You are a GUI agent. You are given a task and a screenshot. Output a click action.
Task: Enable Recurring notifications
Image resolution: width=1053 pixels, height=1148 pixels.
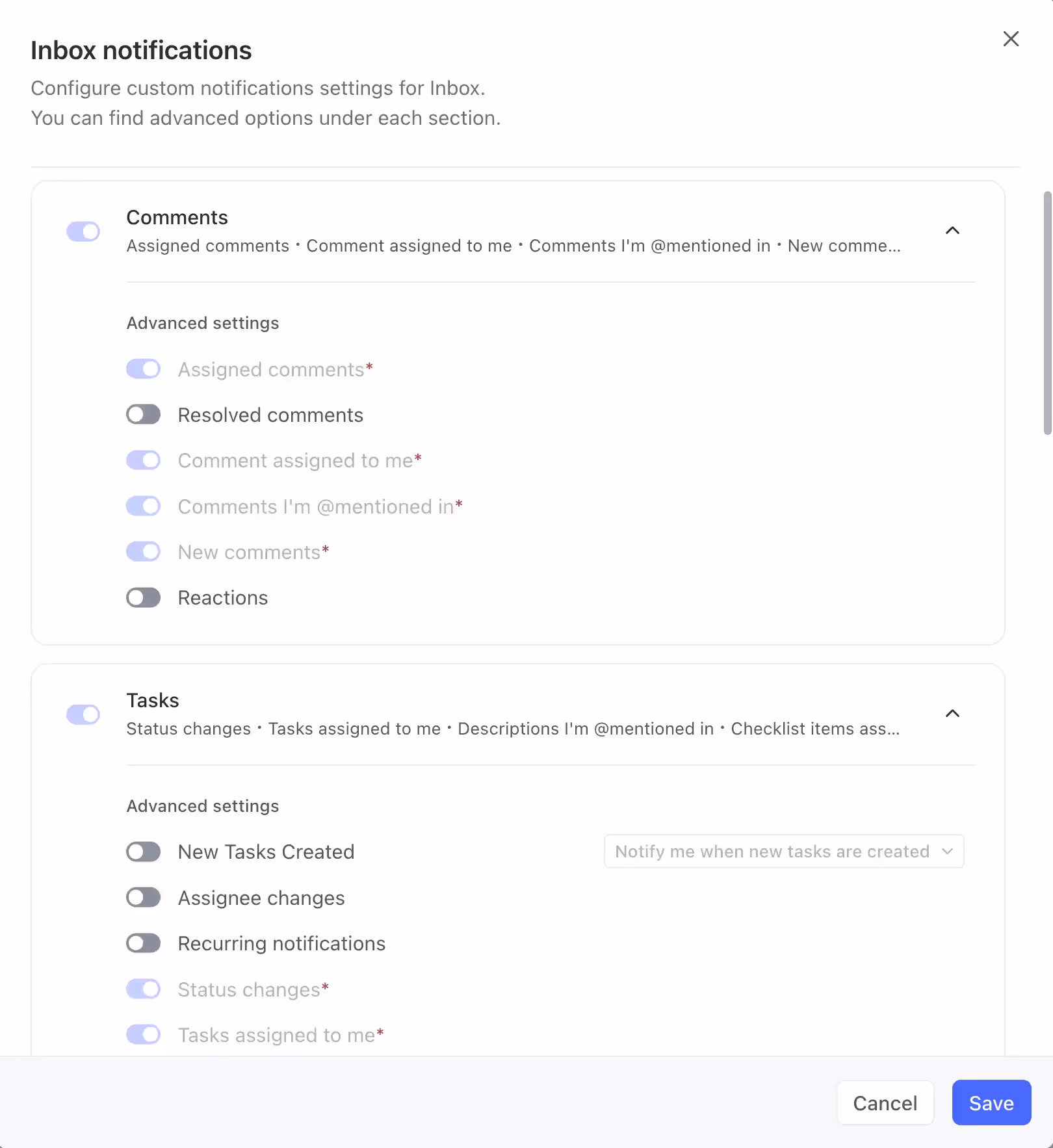coord(143,943)
